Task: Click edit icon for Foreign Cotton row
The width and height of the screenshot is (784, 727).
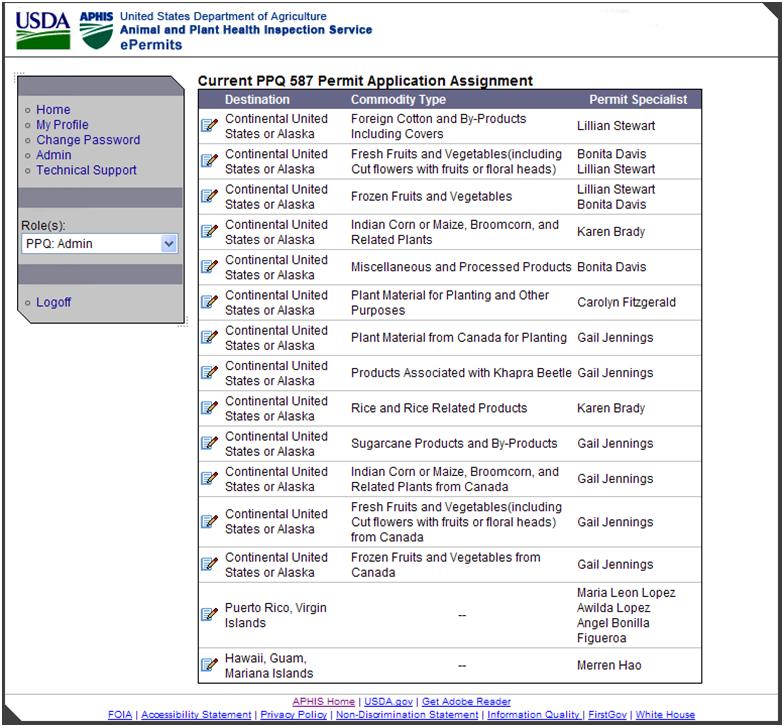Action: tap(210, 126)
